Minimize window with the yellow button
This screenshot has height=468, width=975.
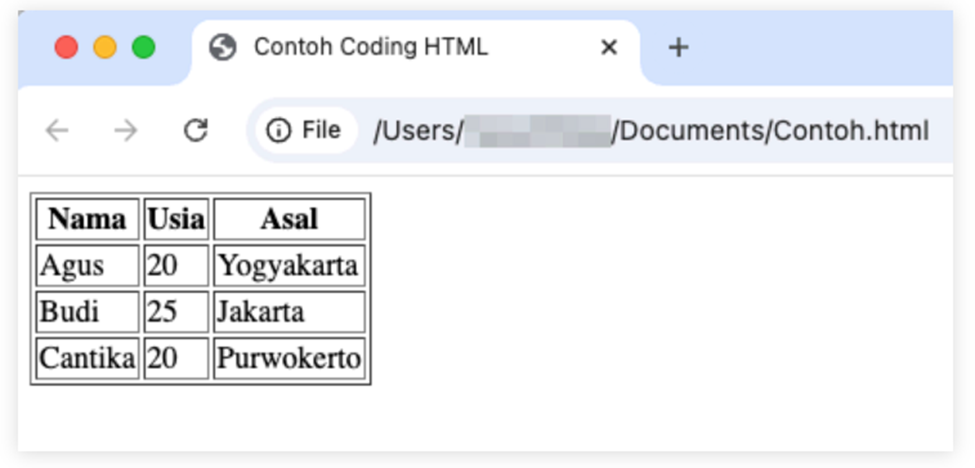(x=105, y=47)
